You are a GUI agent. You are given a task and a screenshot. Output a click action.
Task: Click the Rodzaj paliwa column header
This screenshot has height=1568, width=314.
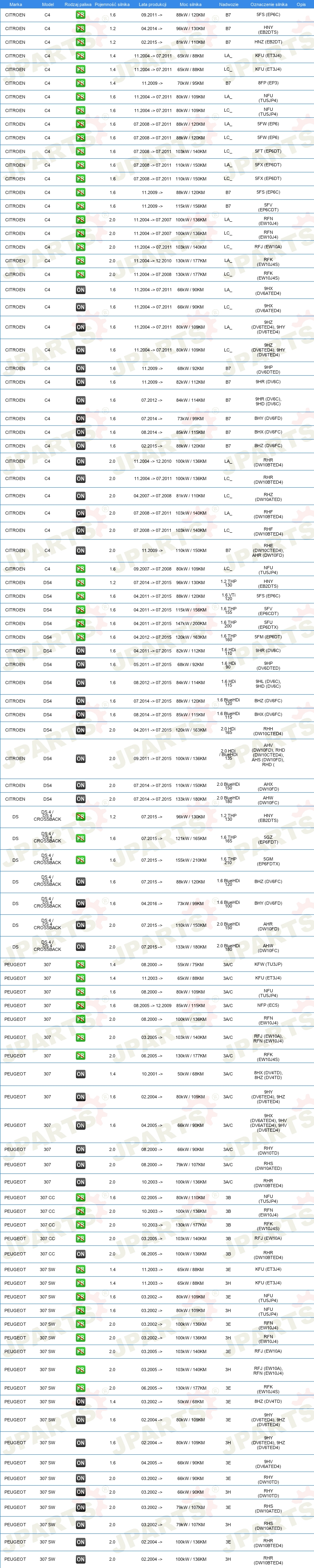(x=78, y=4)
